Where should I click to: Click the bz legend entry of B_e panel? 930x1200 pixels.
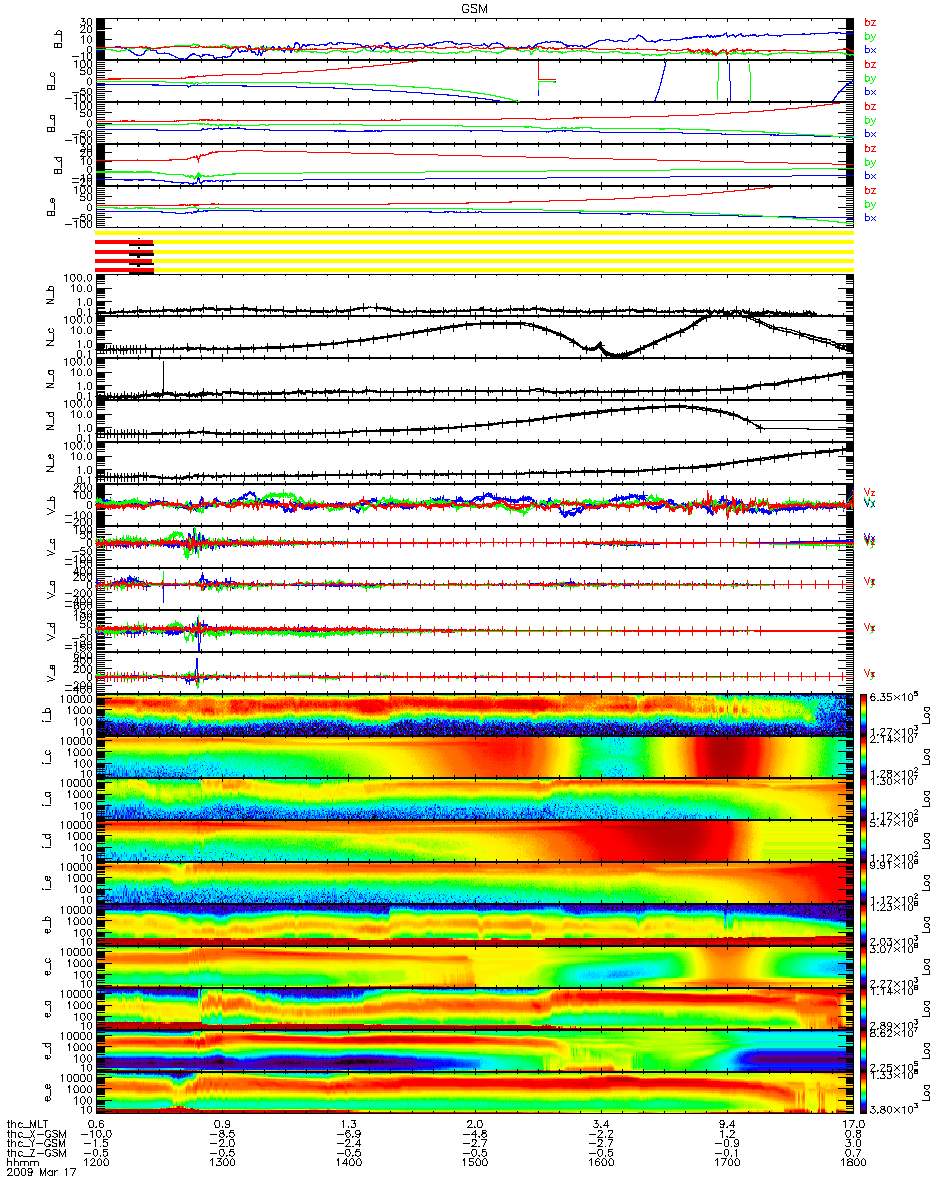(x=869, y=190)
